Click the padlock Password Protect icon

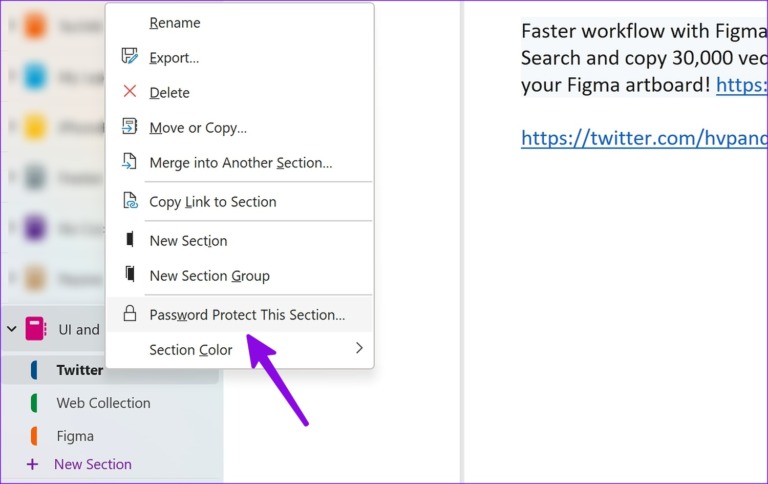point(129,314)
